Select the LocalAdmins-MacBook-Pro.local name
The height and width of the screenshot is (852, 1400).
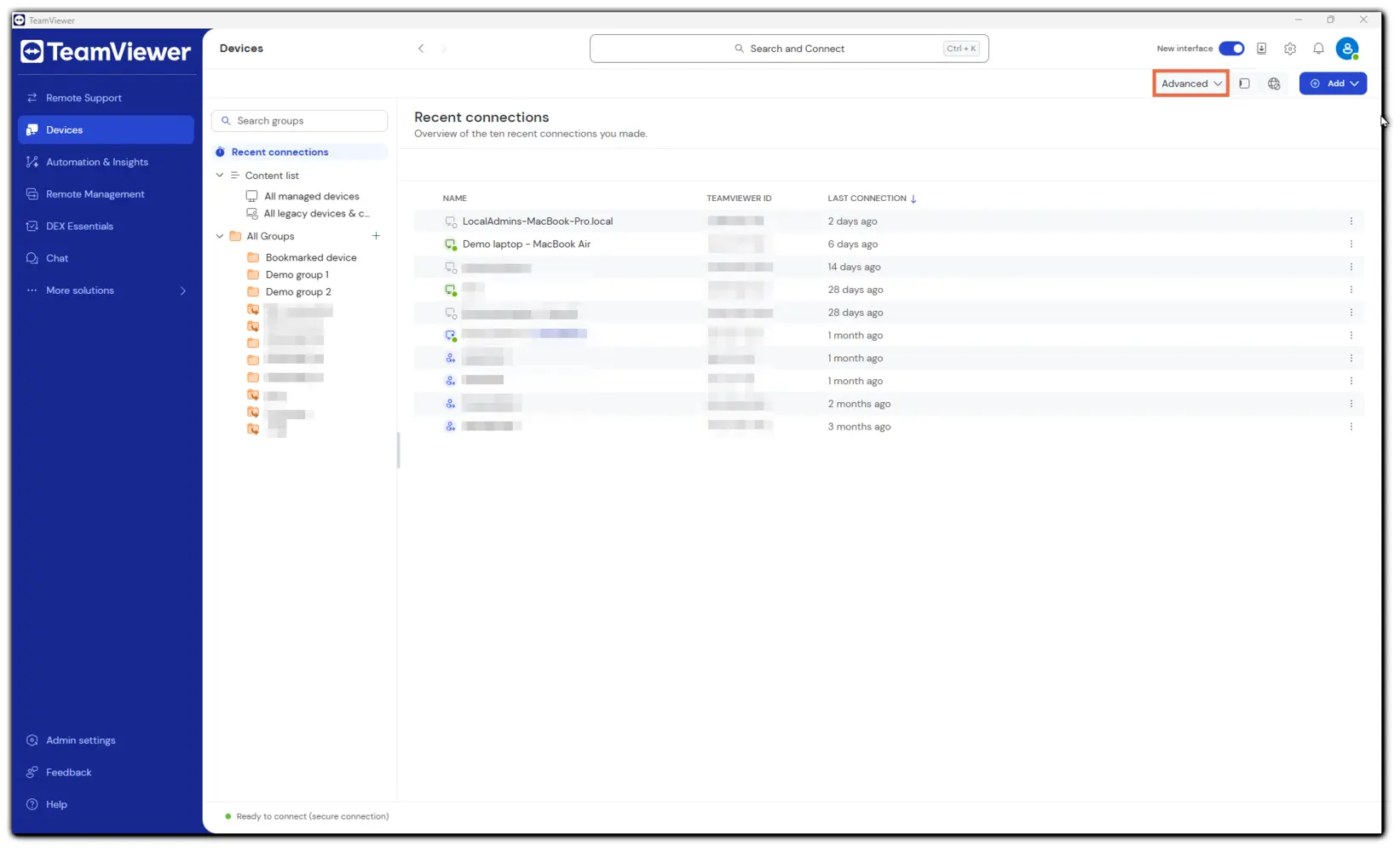(x=538, y=222)
